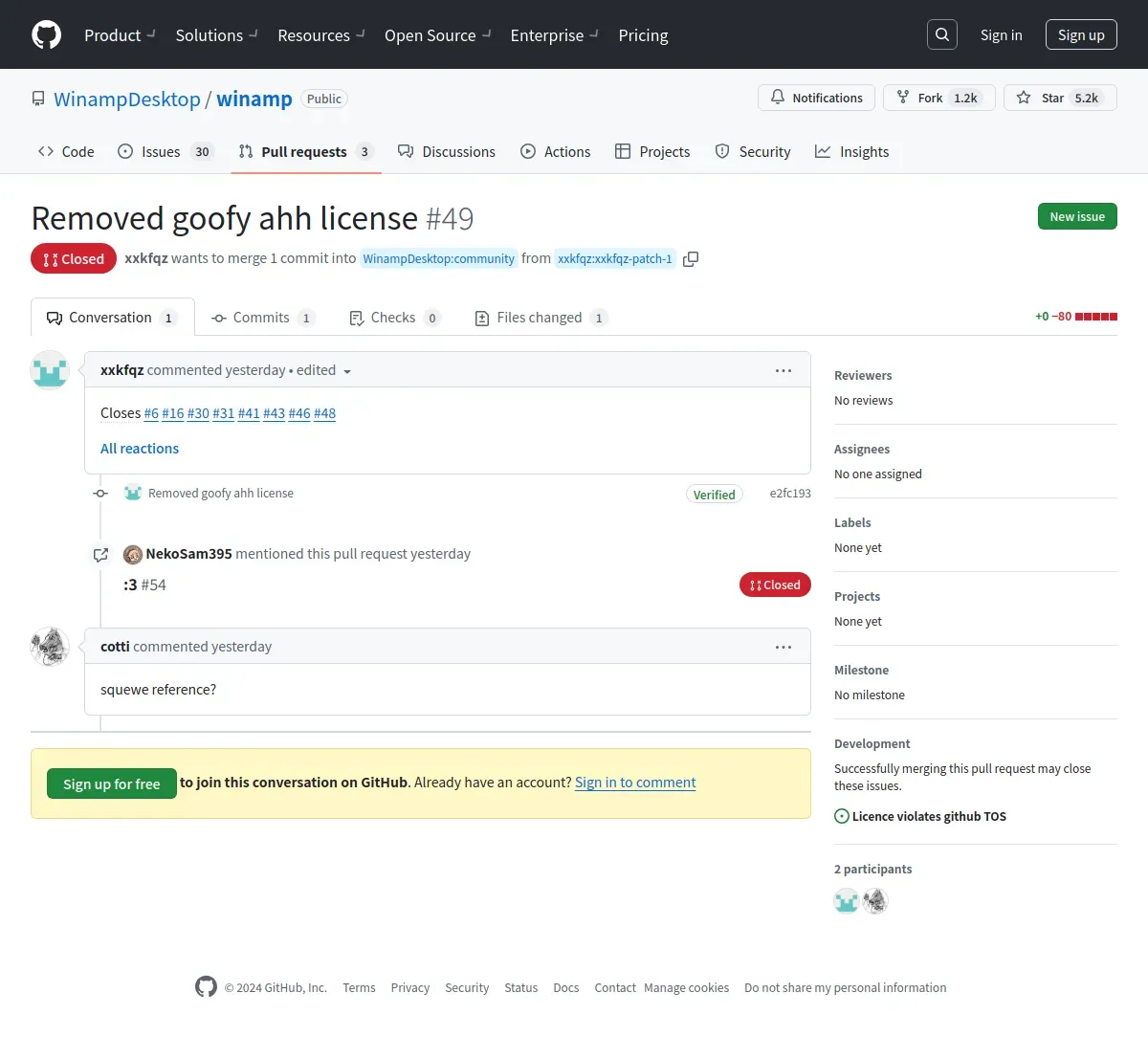Image resolution: width=1148 pixels, height=1037 pixels.
Task: Open the Removed goofy ahh license commit message
Action: 221,494
